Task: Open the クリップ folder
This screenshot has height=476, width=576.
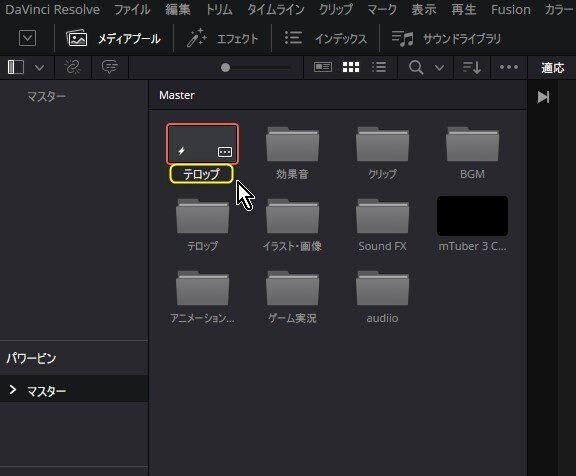Action: [382, 144]
